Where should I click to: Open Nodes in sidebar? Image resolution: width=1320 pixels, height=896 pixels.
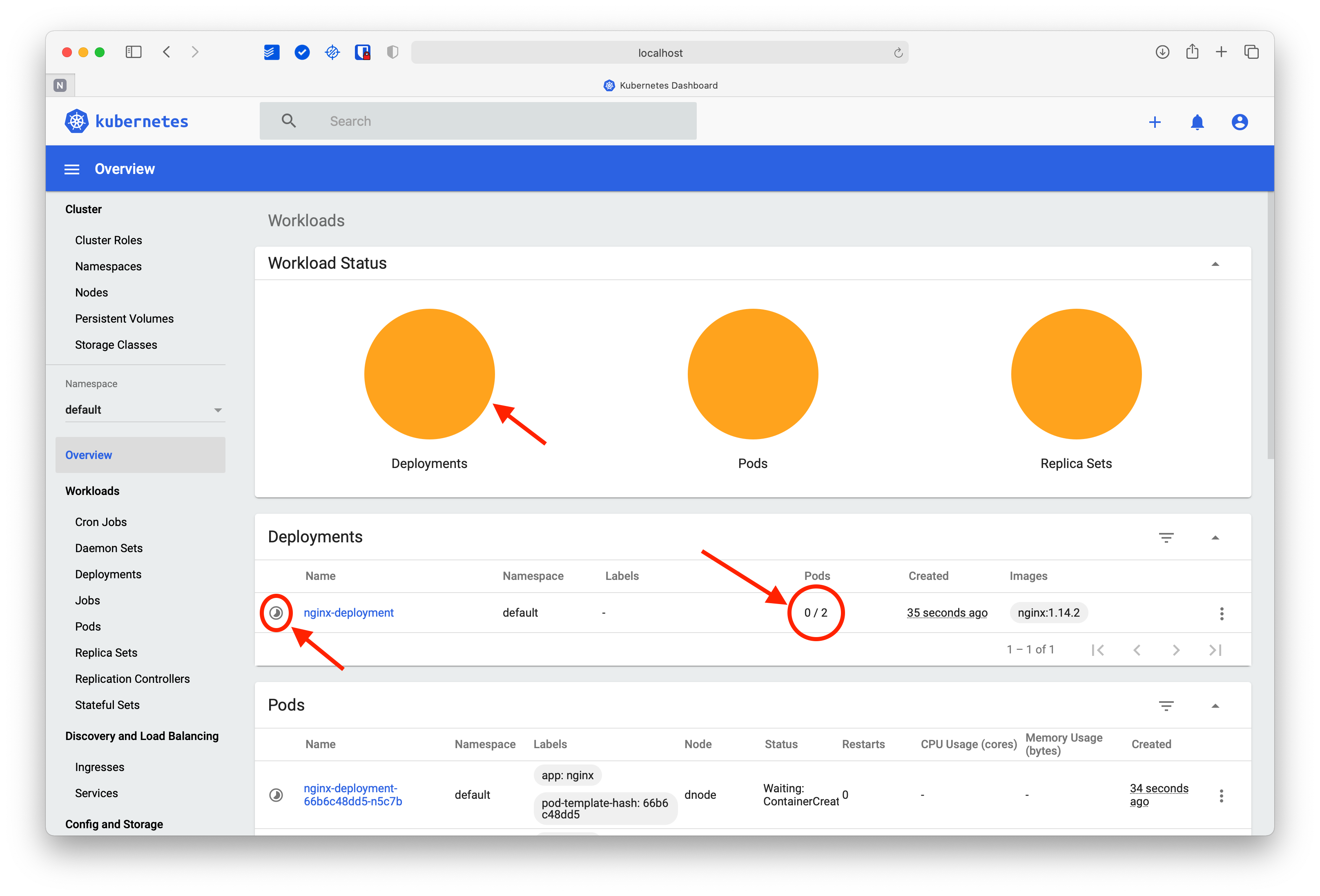[x=91, y=292]
